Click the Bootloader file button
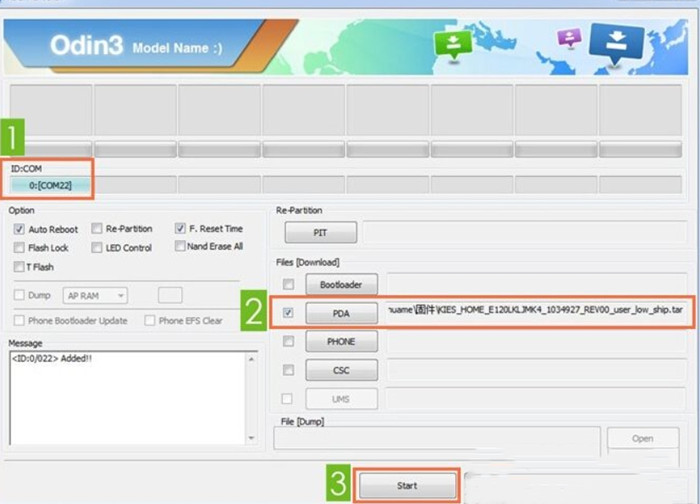Viewport: 700px width, 504px height. pyautogui.click(x=341, y=285)
